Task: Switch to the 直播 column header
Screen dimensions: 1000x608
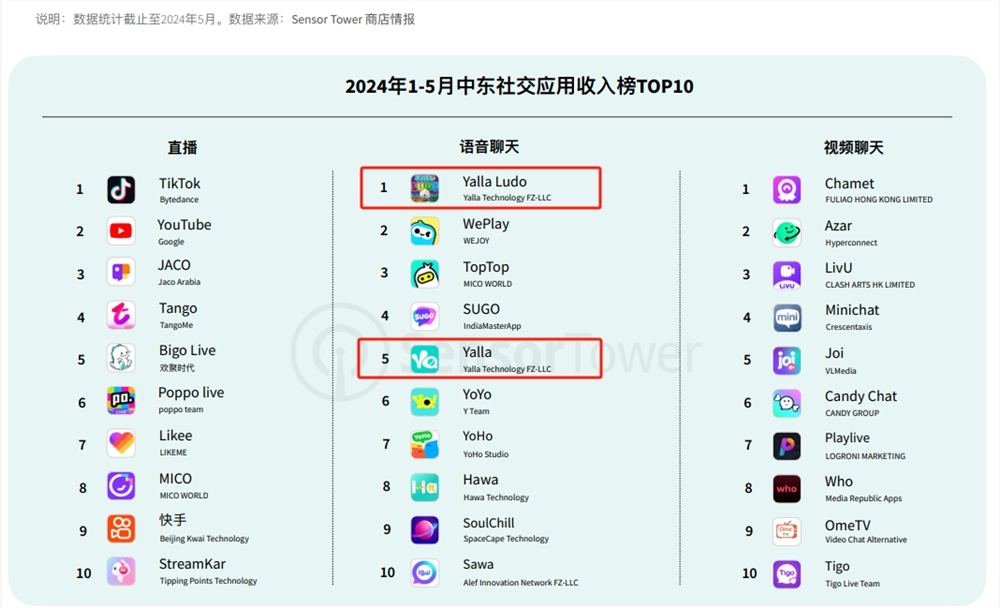Action: coord(184,147)
